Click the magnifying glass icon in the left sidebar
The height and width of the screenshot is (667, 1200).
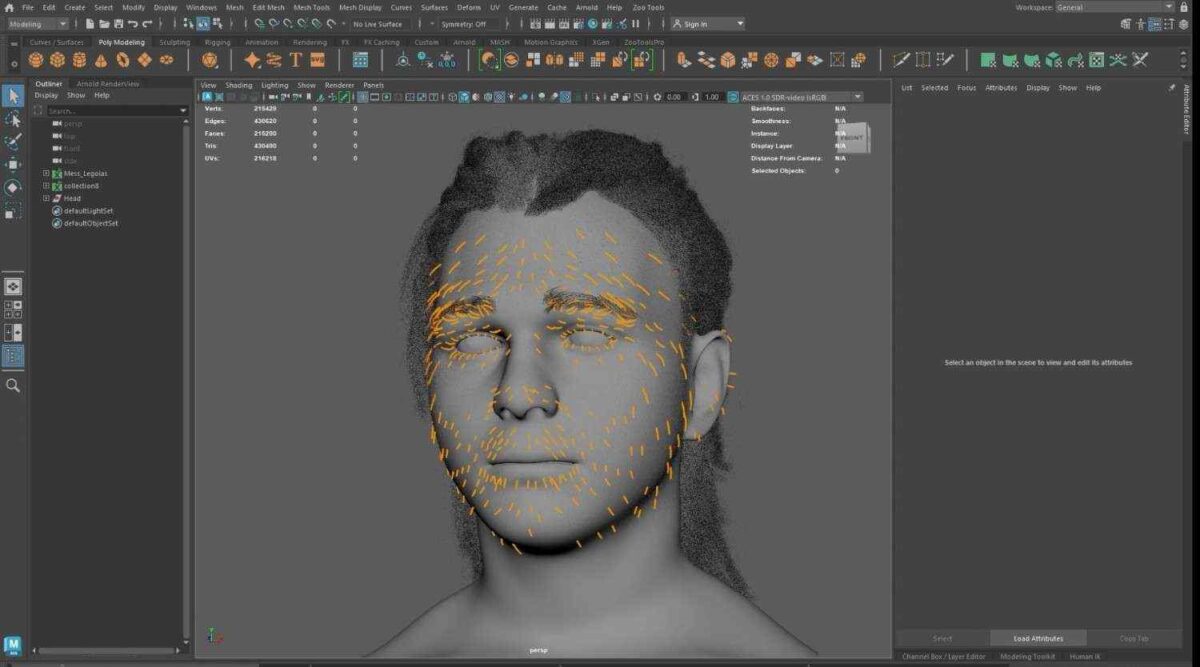13,385
